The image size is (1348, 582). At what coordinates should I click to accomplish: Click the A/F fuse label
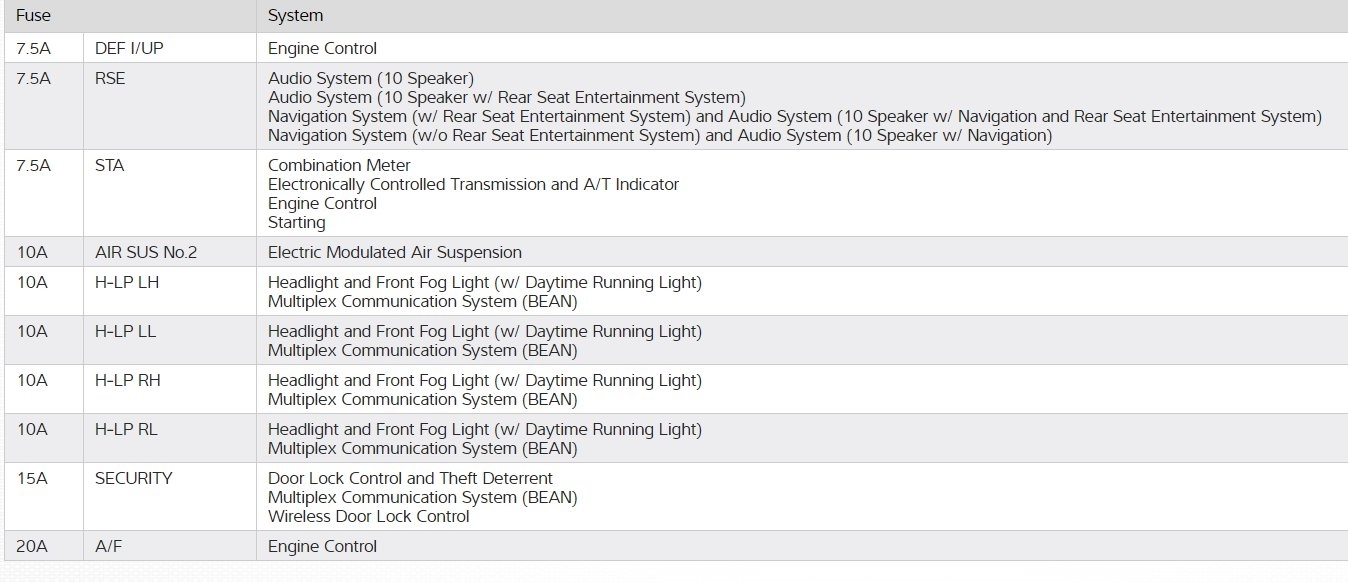tap(110, 546)
